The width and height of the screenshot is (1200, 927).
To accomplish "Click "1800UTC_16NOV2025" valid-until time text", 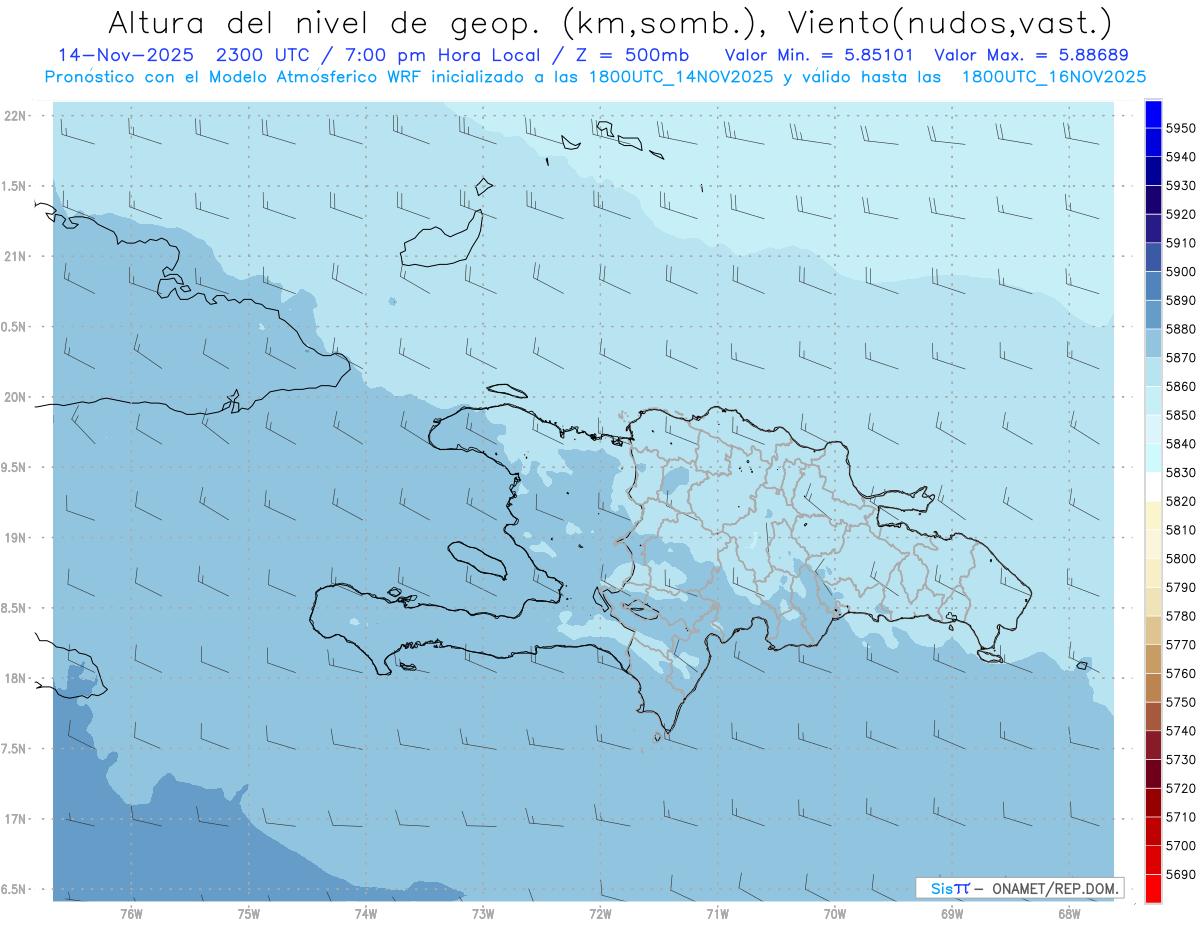I will pos(1053,77).
